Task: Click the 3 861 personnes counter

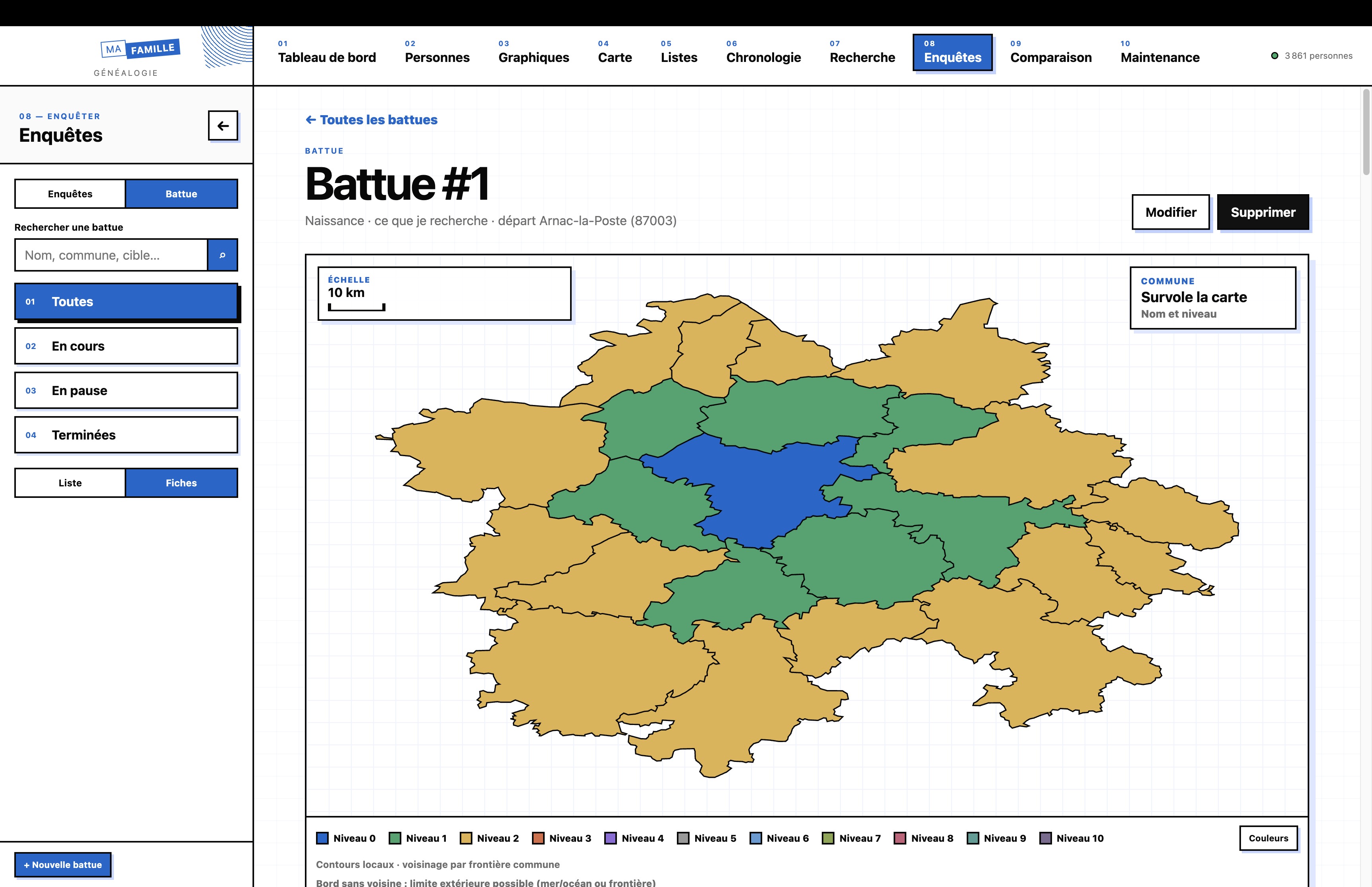Action: pos(1318,56)
